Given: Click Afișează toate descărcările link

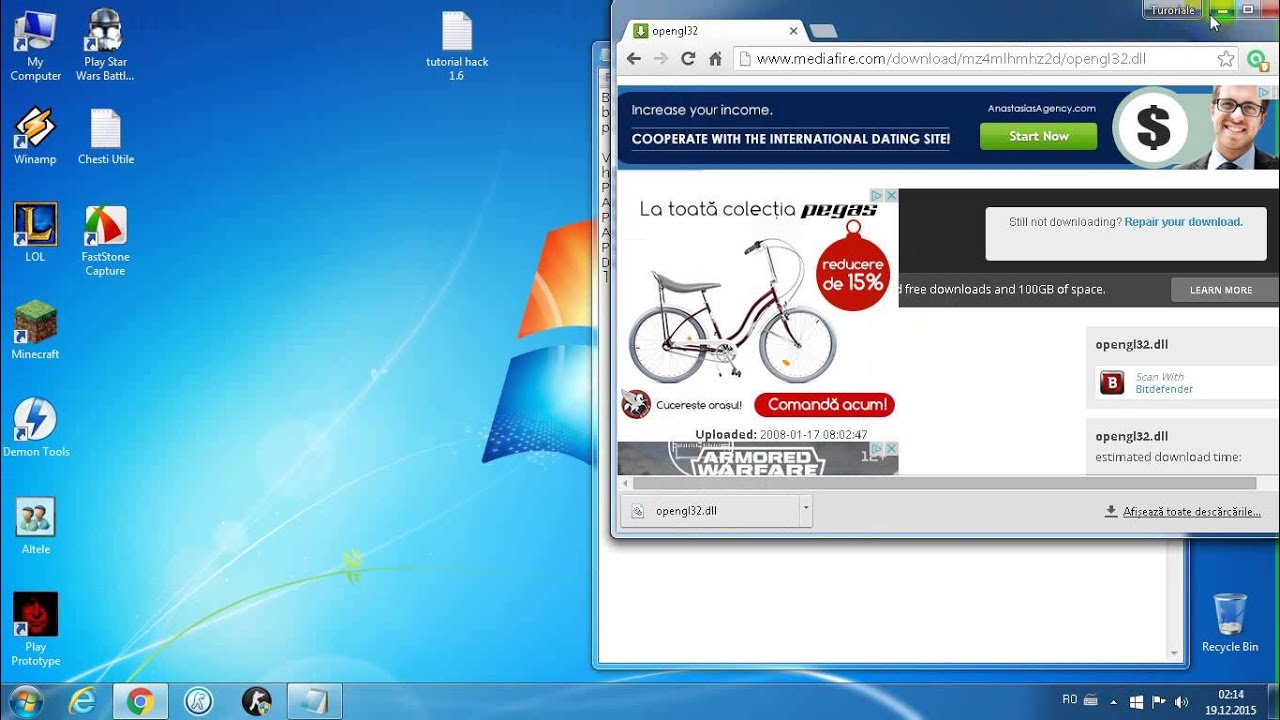Looking at the screenshot, I should (1191, 511).
